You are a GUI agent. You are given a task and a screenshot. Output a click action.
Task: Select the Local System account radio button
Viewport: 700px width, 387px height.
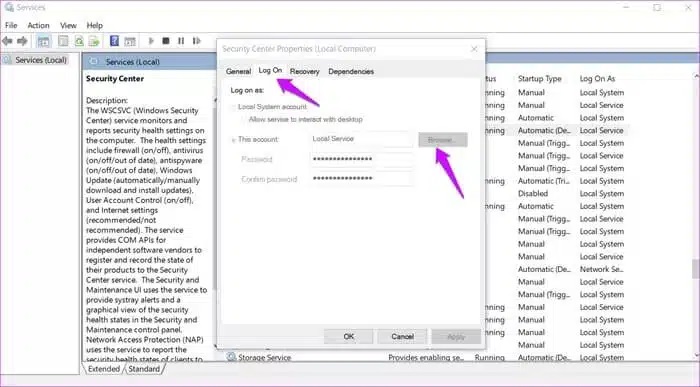point(233,107)
